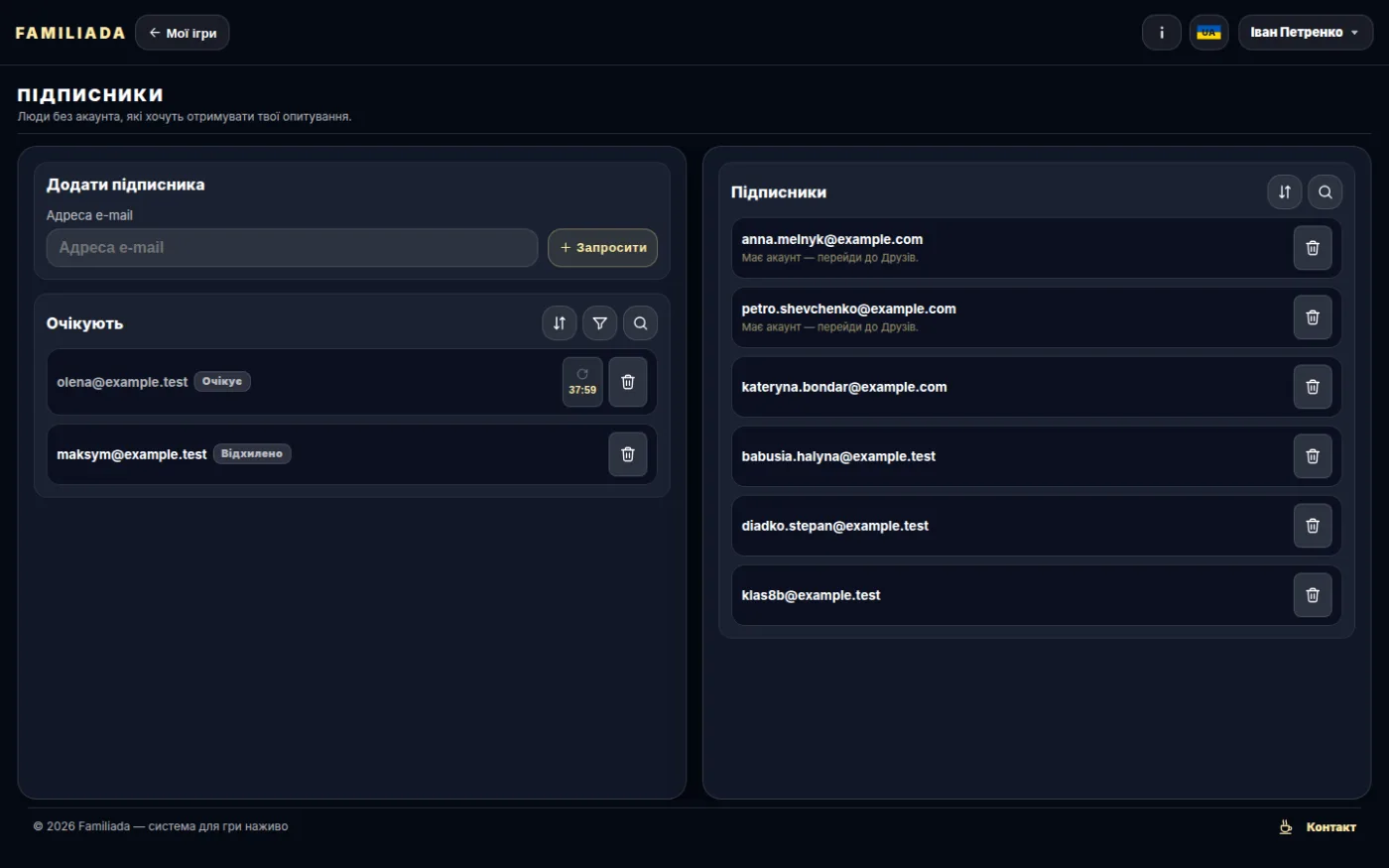
Task: Focus the Адреса e-mail input field
Action: pos(292,248)
